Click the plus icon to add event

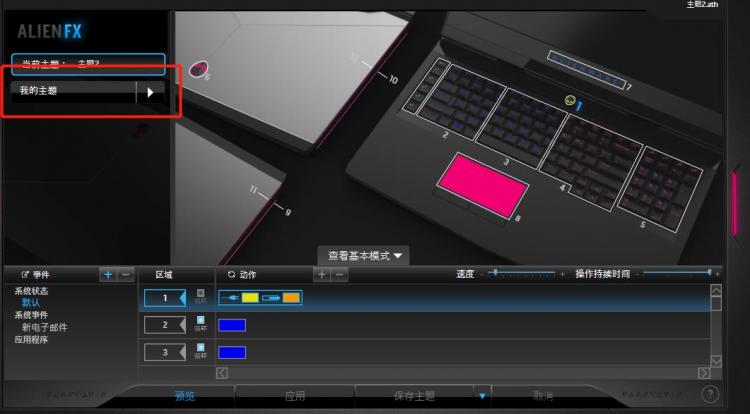[107, 274]
